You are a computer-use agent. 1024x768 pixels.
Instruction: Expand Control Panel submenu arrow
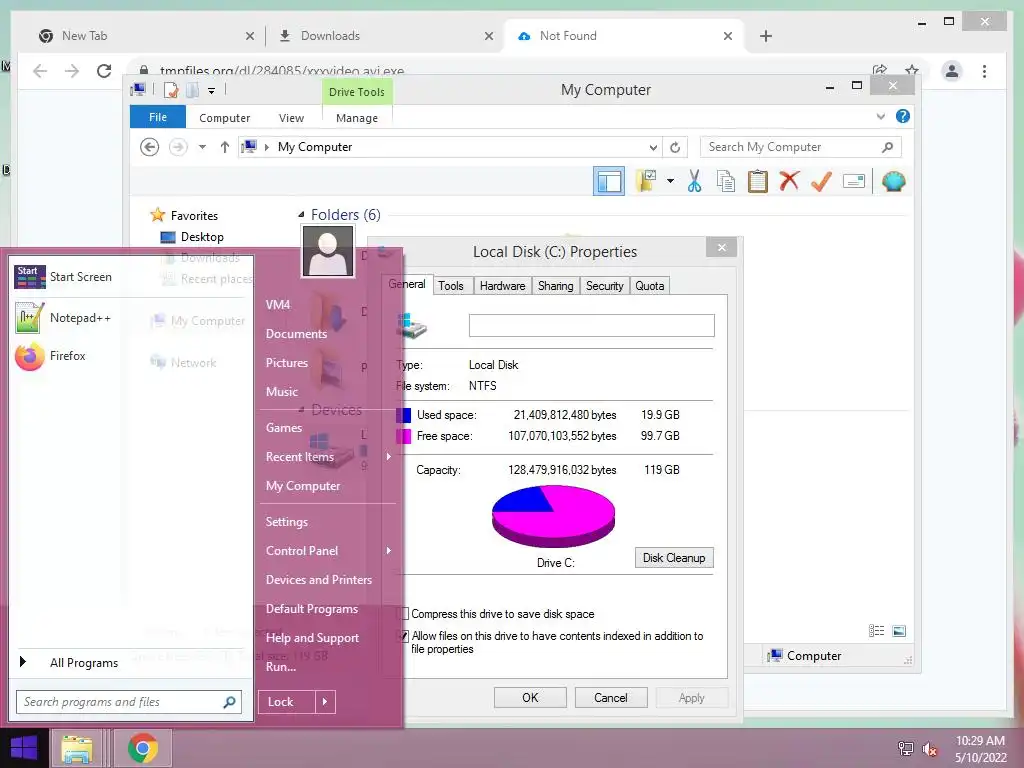click(389, 551)
